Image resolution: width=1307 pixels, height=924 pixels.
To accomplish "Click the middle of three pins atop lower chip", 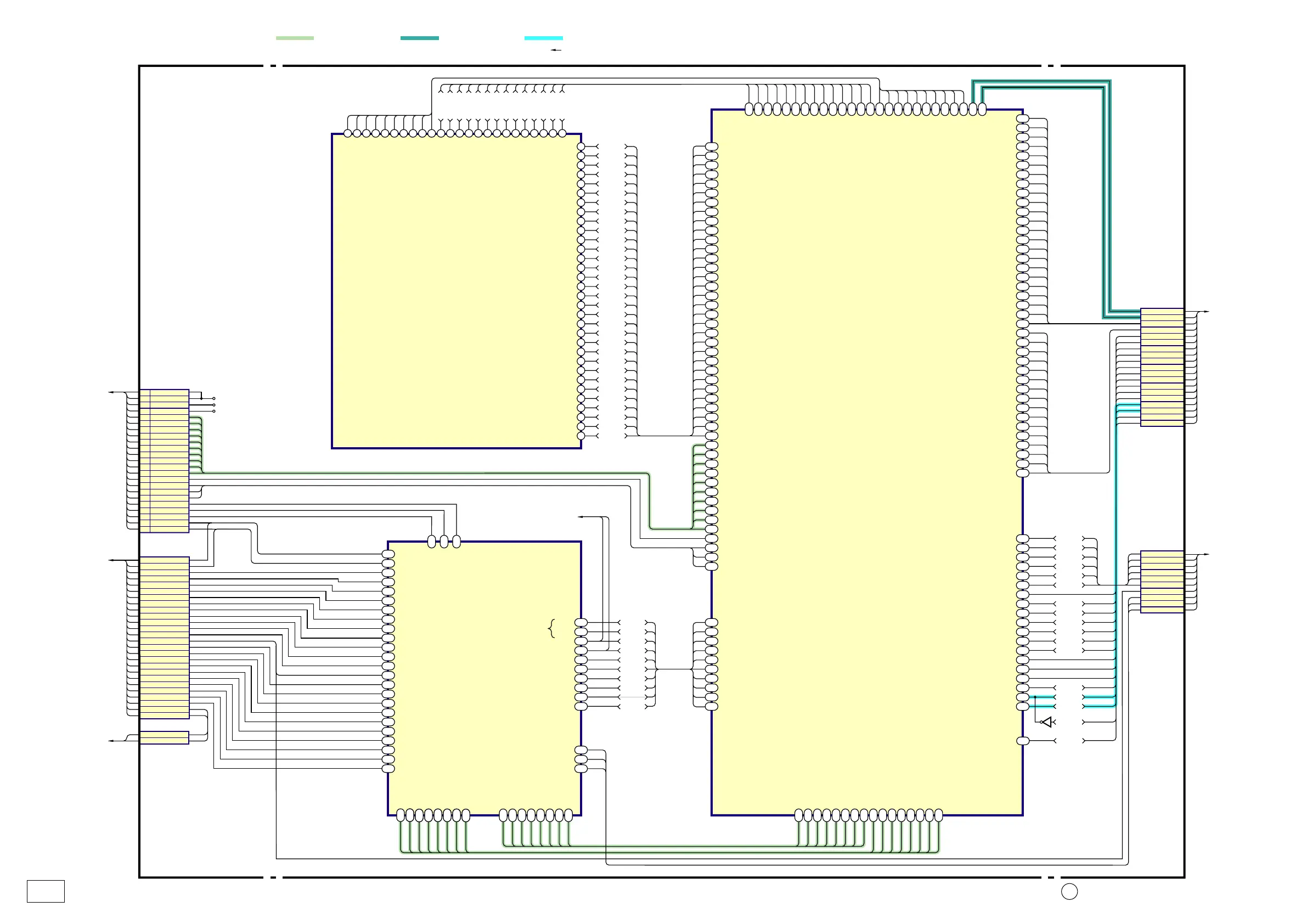I will click(x=444, y=542).
